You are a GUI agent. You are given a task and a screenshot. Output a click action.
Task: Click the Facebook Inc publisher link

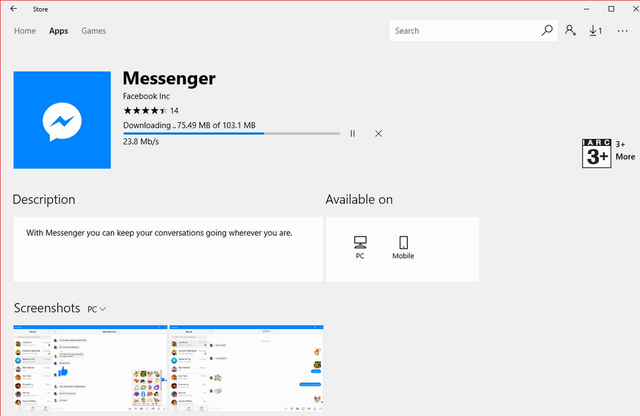(x=146, y=96)
